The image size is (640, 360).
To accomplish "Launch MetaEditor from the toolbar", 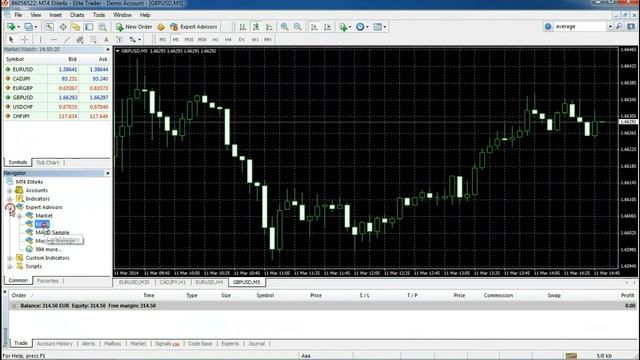I will pyautogui.click(x=161, y=27).
